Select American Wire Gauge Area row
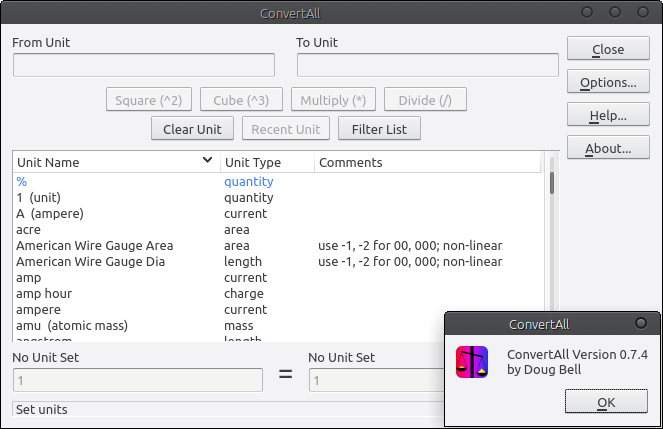This screenshot has height=429, width=663. (95, 246)
